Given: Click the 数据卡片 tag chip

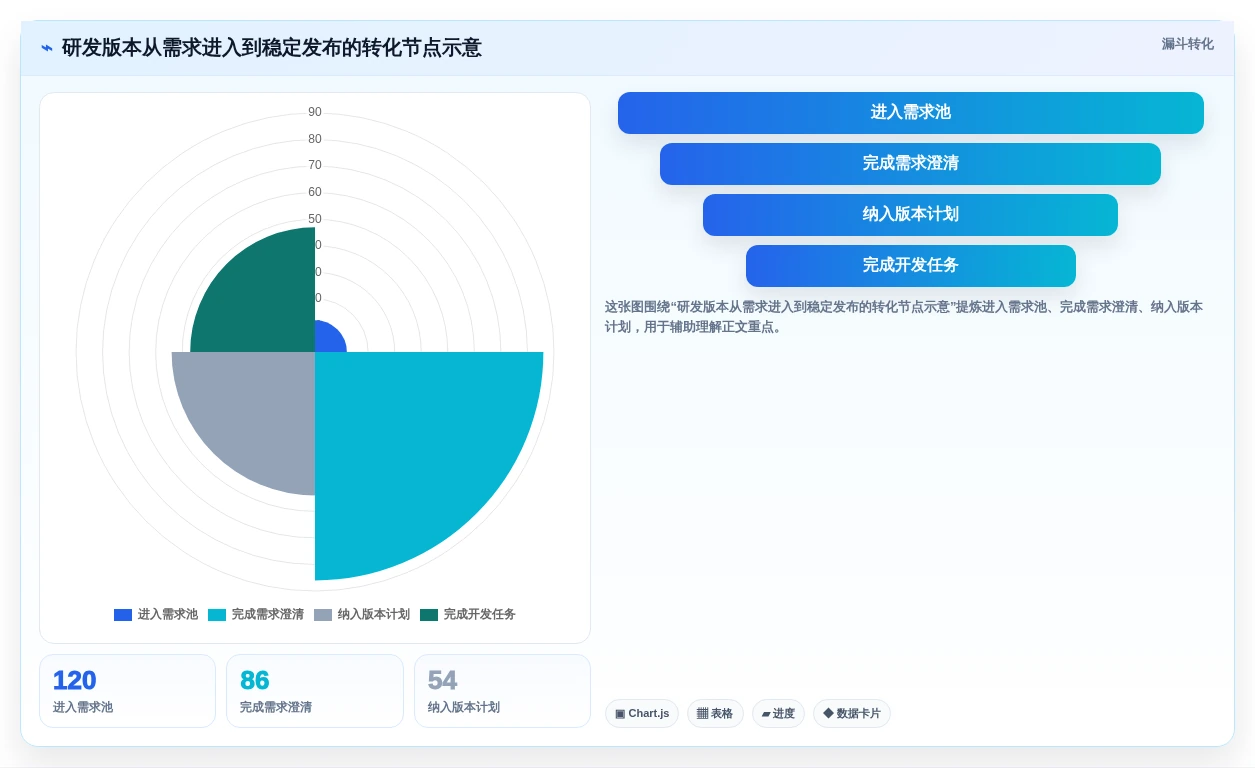Looking at the screenshot, I should [852, 713].
